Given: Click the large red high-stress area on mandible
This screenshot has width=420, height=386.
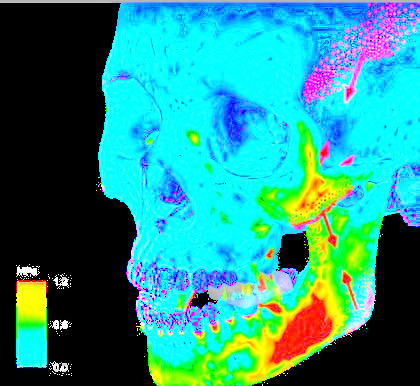Looking at the screenshot, I should click(303, 330).
